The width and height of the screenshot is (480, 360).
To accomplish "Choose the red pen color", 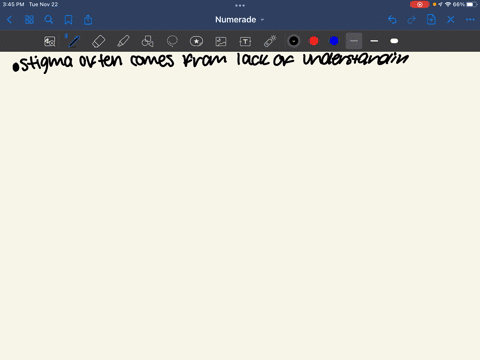I will tap(314, 41).
